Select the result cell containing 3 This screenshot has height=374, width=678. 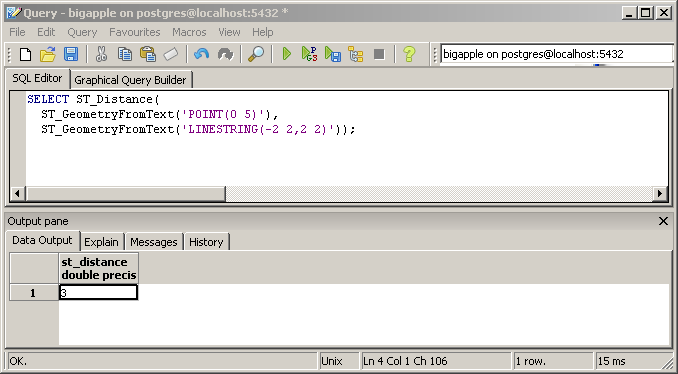(x=98, y=293)
